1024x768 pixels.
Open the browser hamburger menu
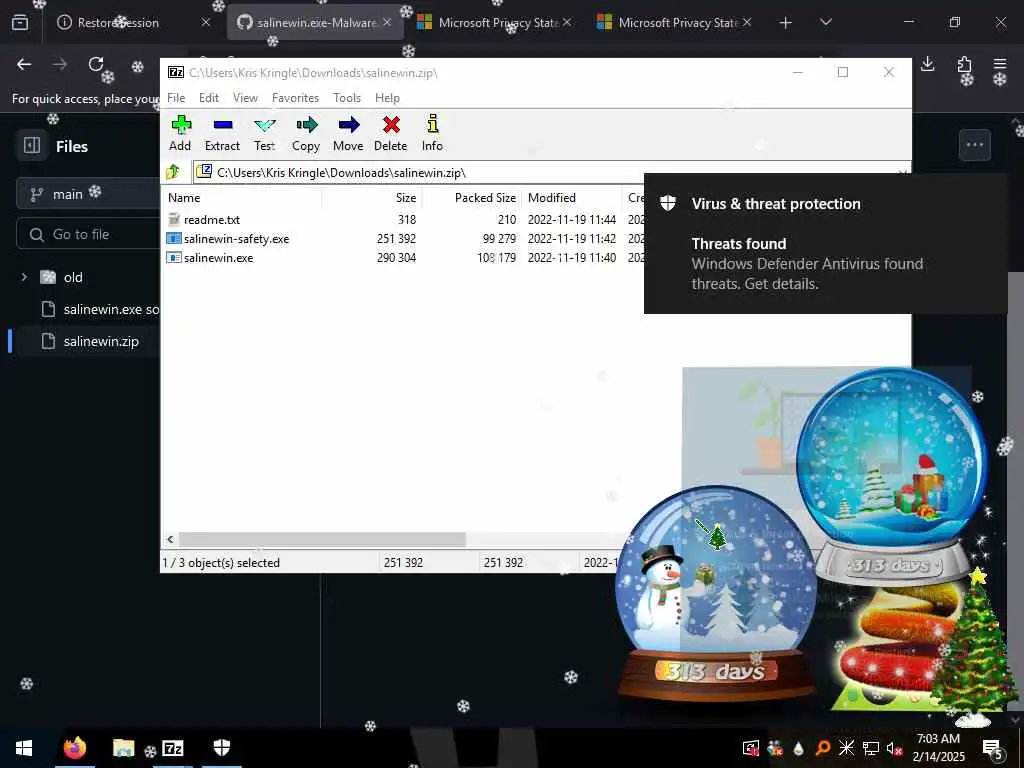point(1000,63)
